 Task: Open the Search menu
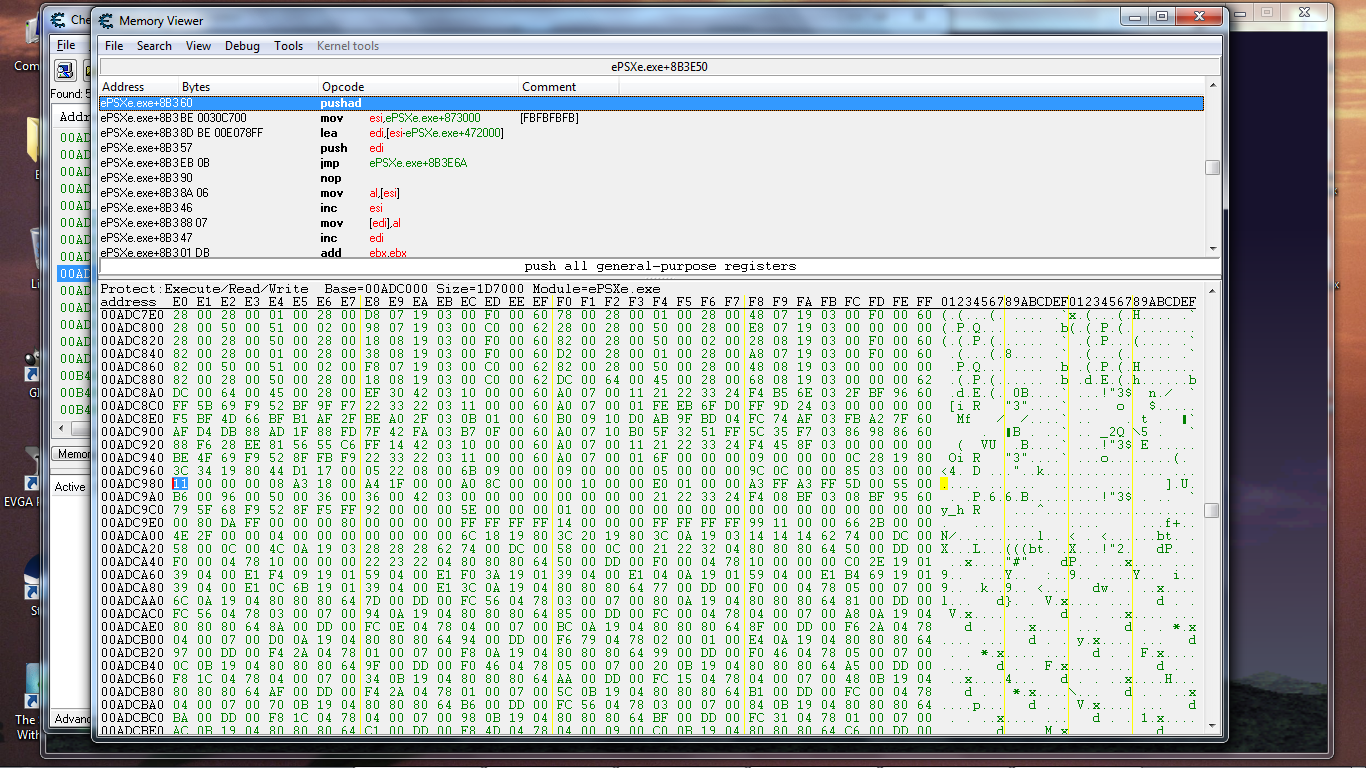click(x=154, y=46)
